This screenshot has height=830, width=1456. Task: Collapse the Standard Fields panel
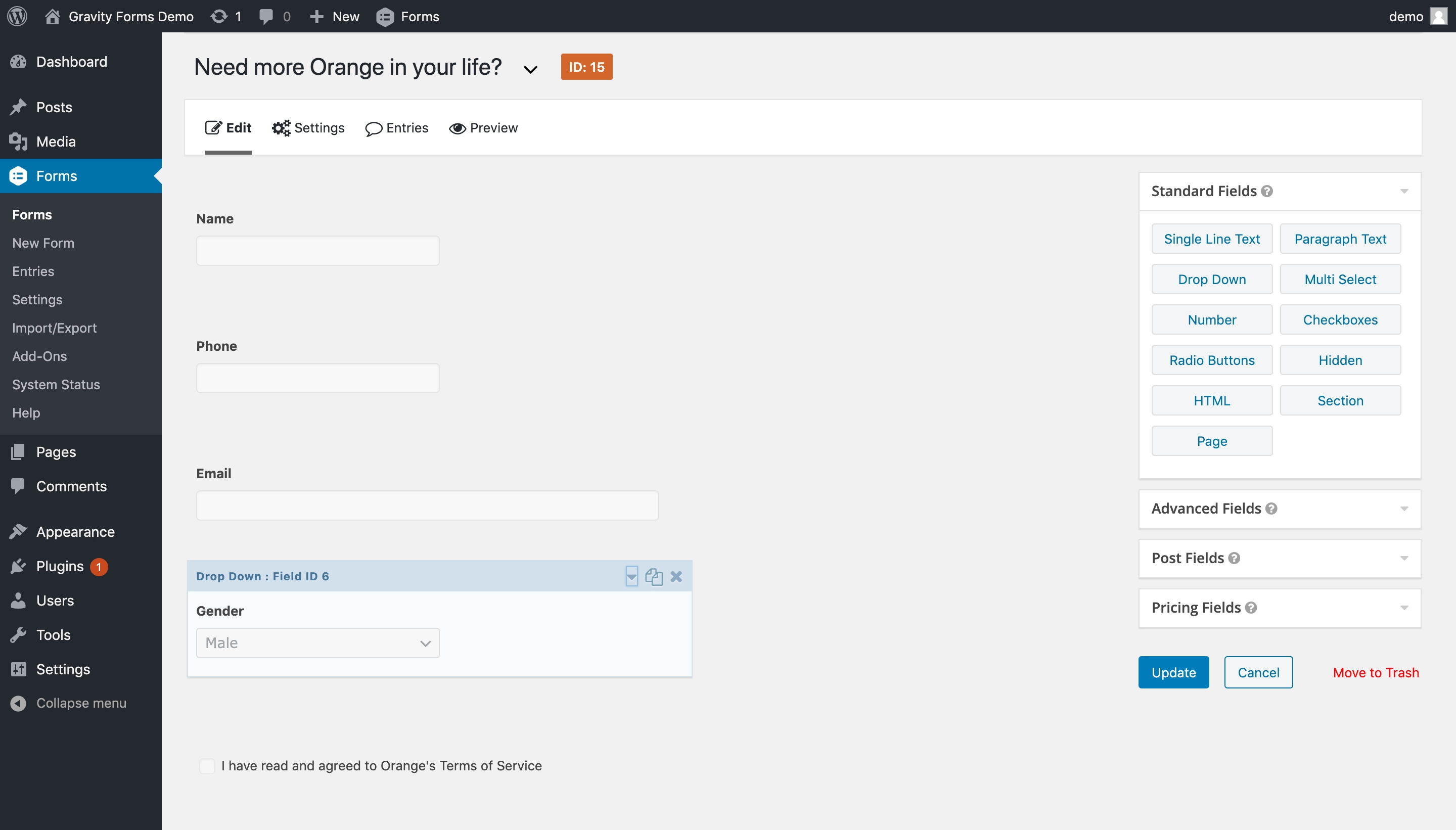click(x=1405, y=192)
